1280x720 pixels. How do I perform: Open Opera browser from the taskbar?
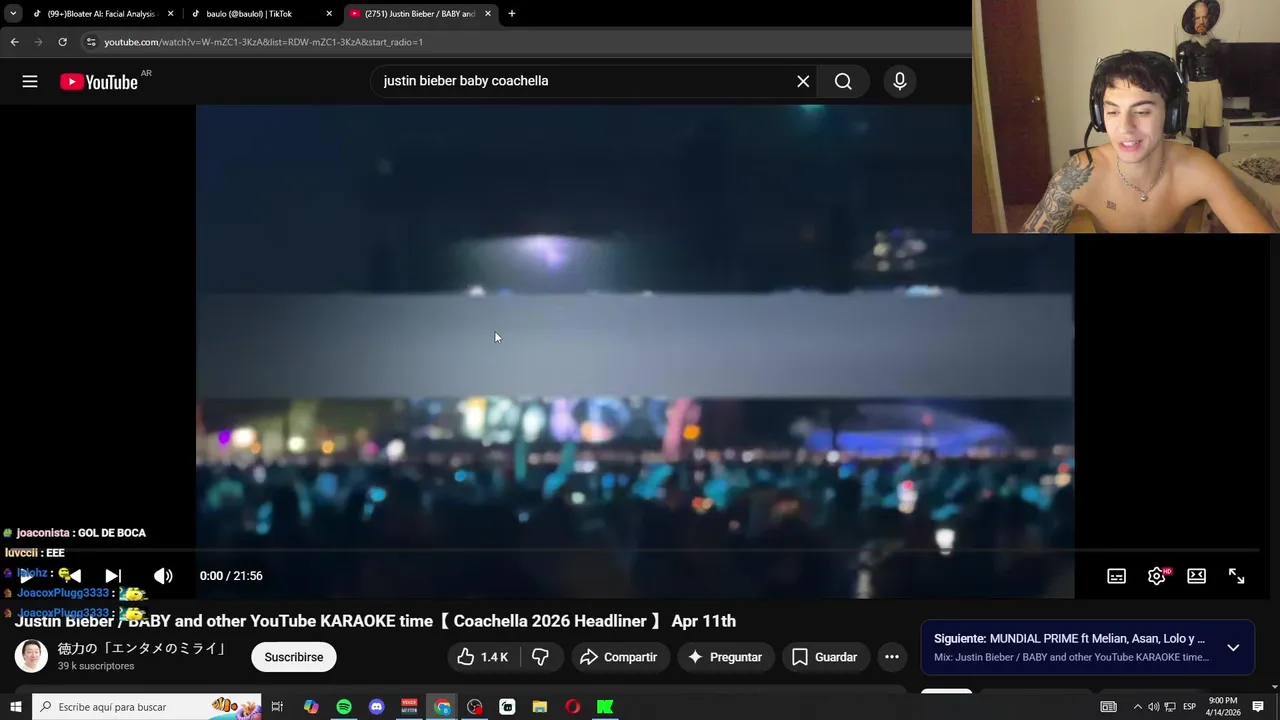(572, 707)
